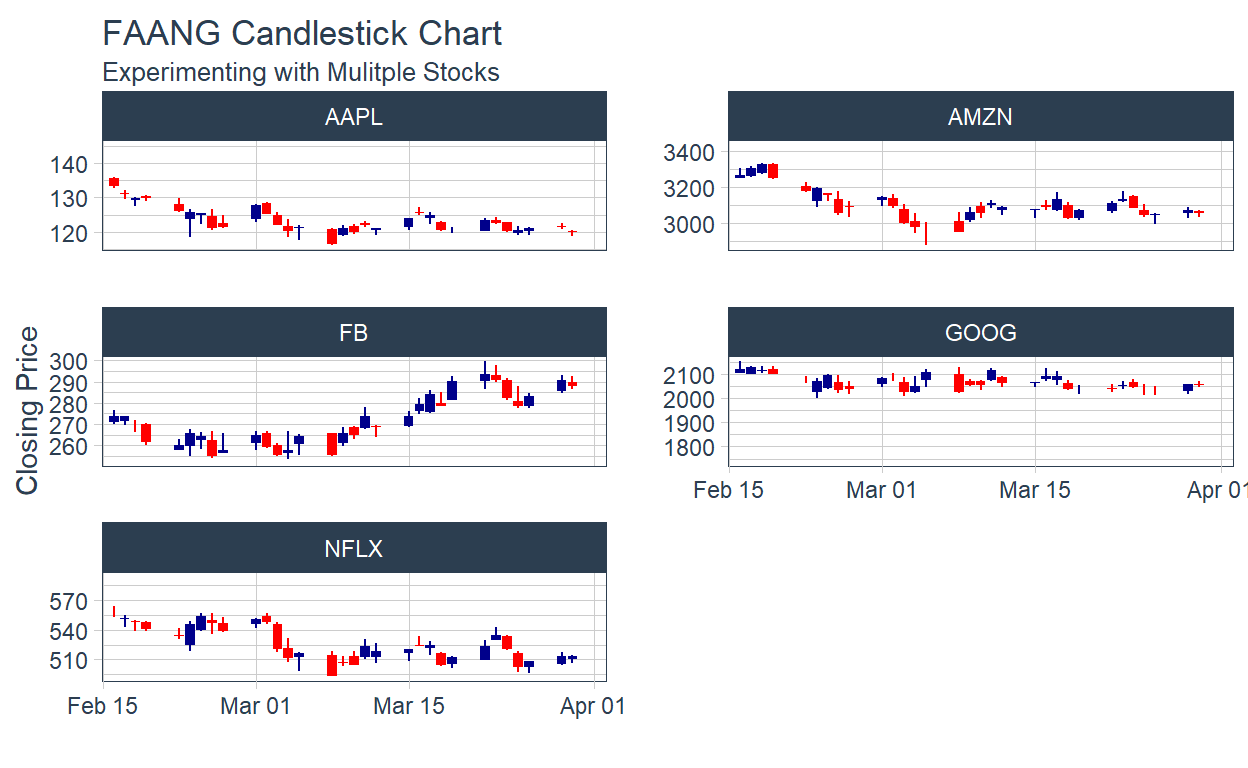This screenshot has height=768, width=1248.
Task: Click the "FAANG Candlestick Chart" title
Action: [x=302, y=34]
